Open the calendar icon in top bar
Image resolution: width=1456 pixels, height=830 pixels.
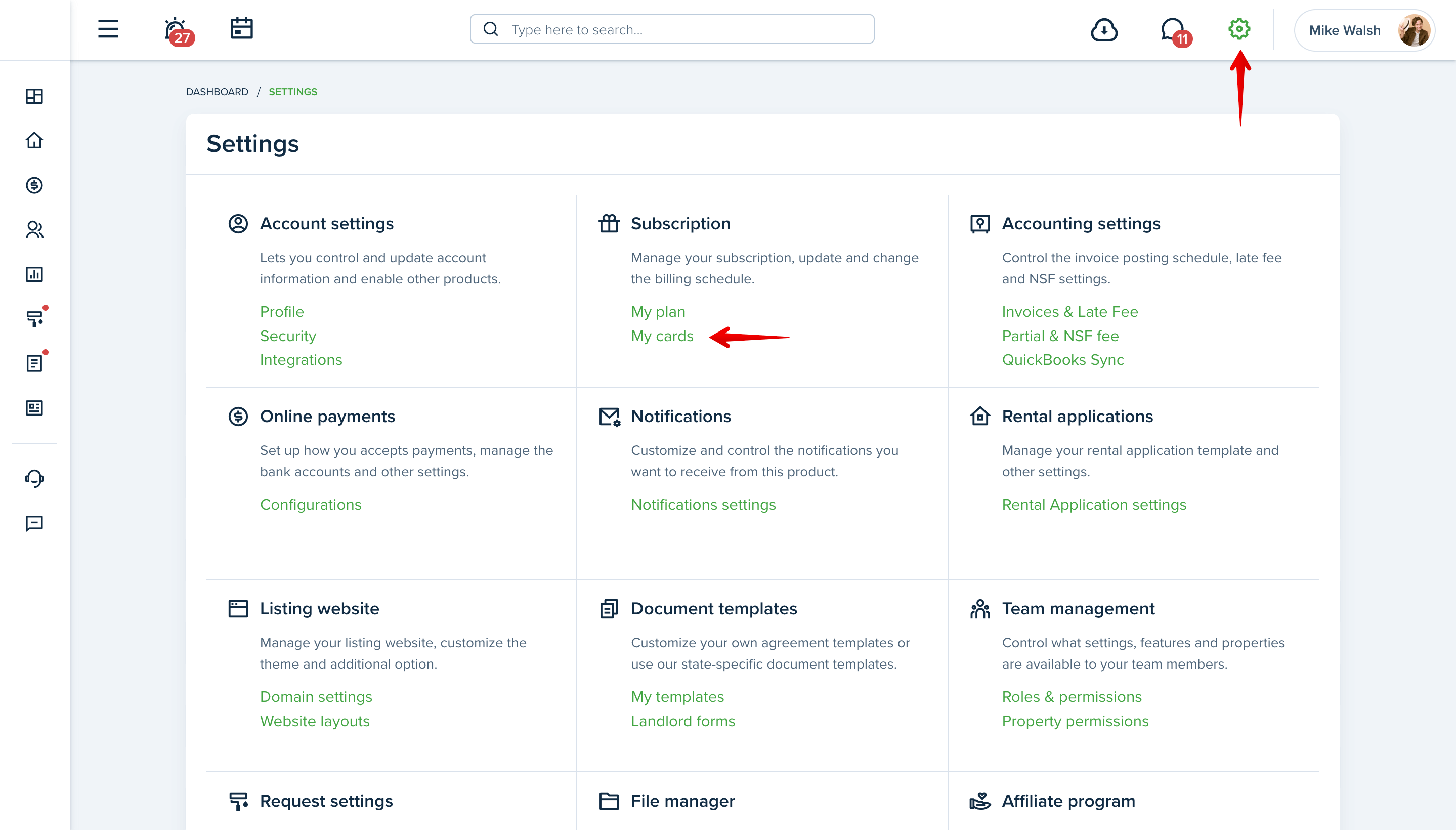coord(241,28)
